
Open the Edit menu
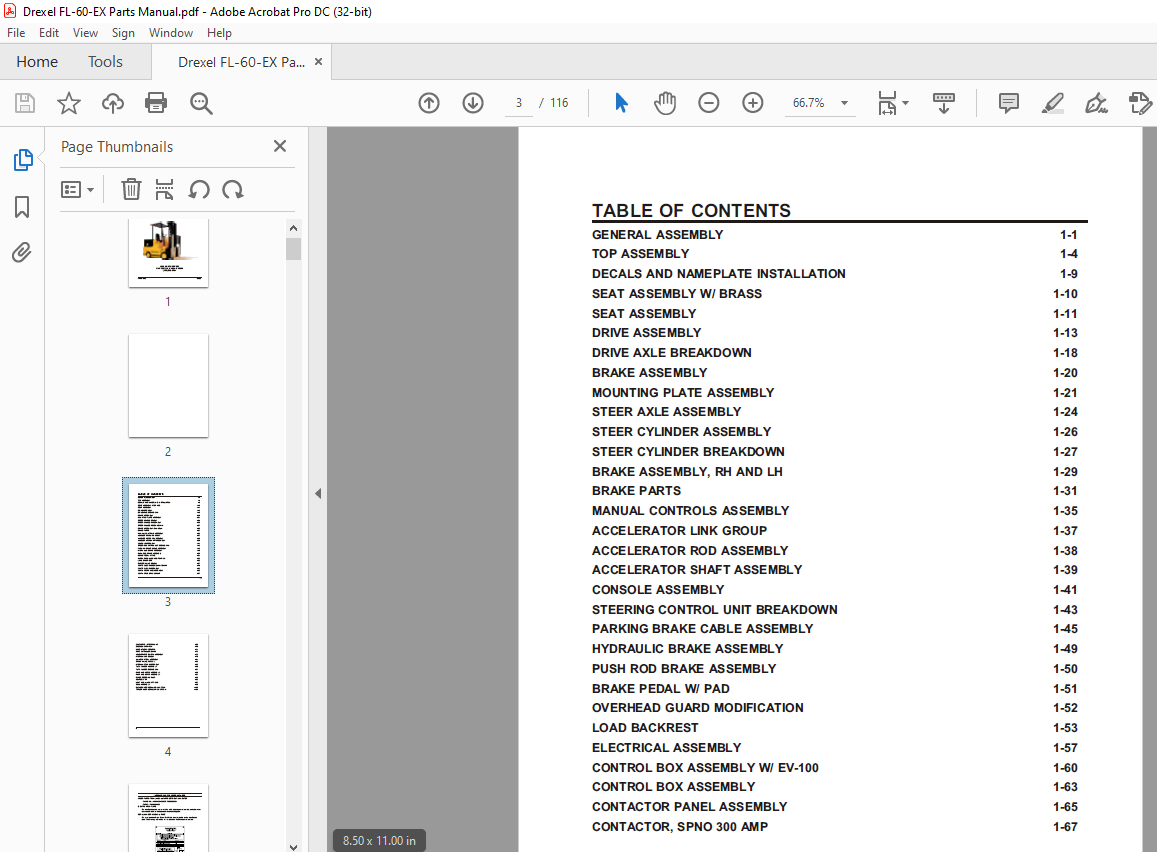point(49,32)
